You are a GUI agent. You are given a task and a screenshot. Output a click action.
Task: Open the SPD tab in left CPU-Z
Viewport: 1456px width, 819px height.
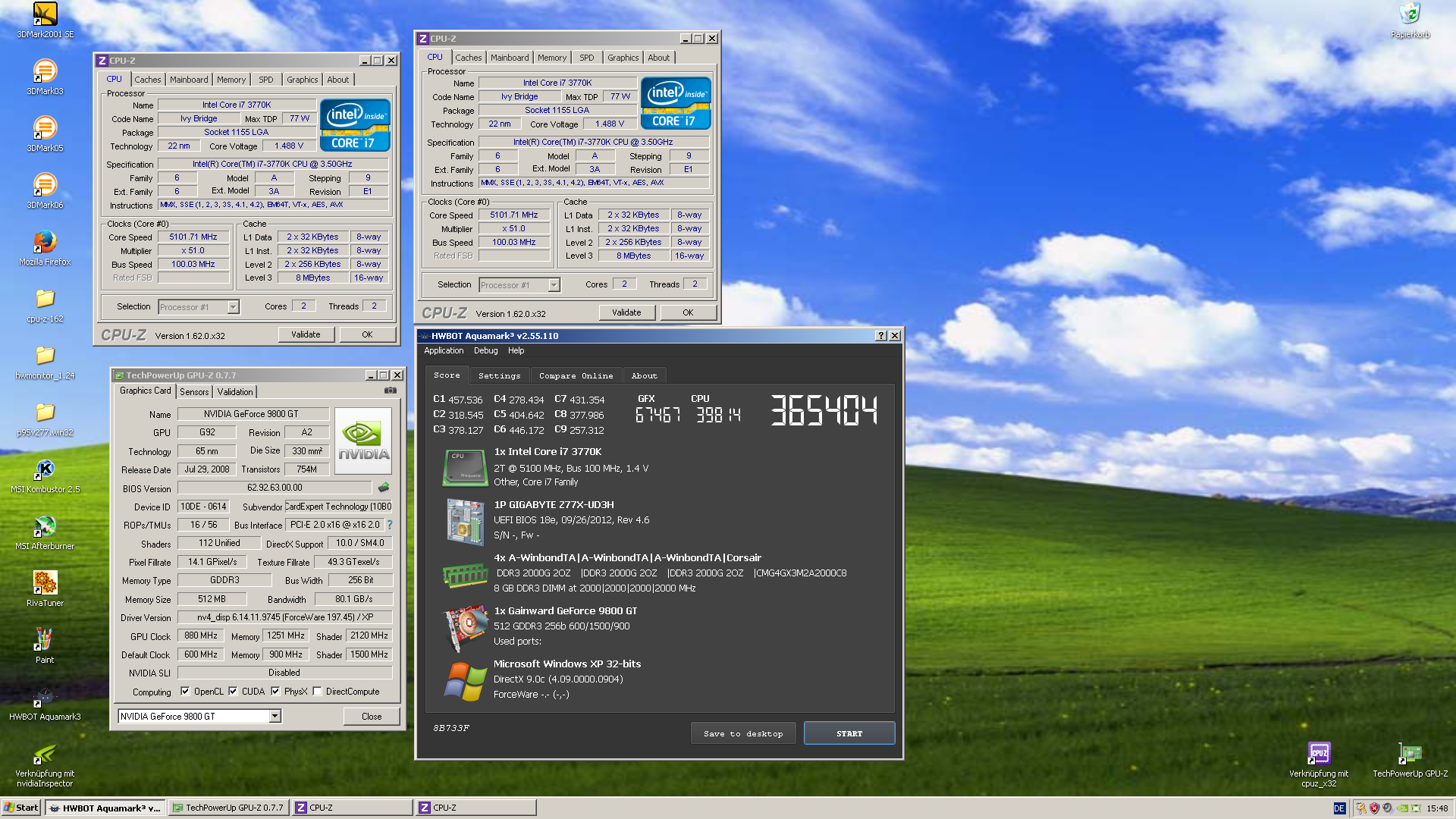266,80
